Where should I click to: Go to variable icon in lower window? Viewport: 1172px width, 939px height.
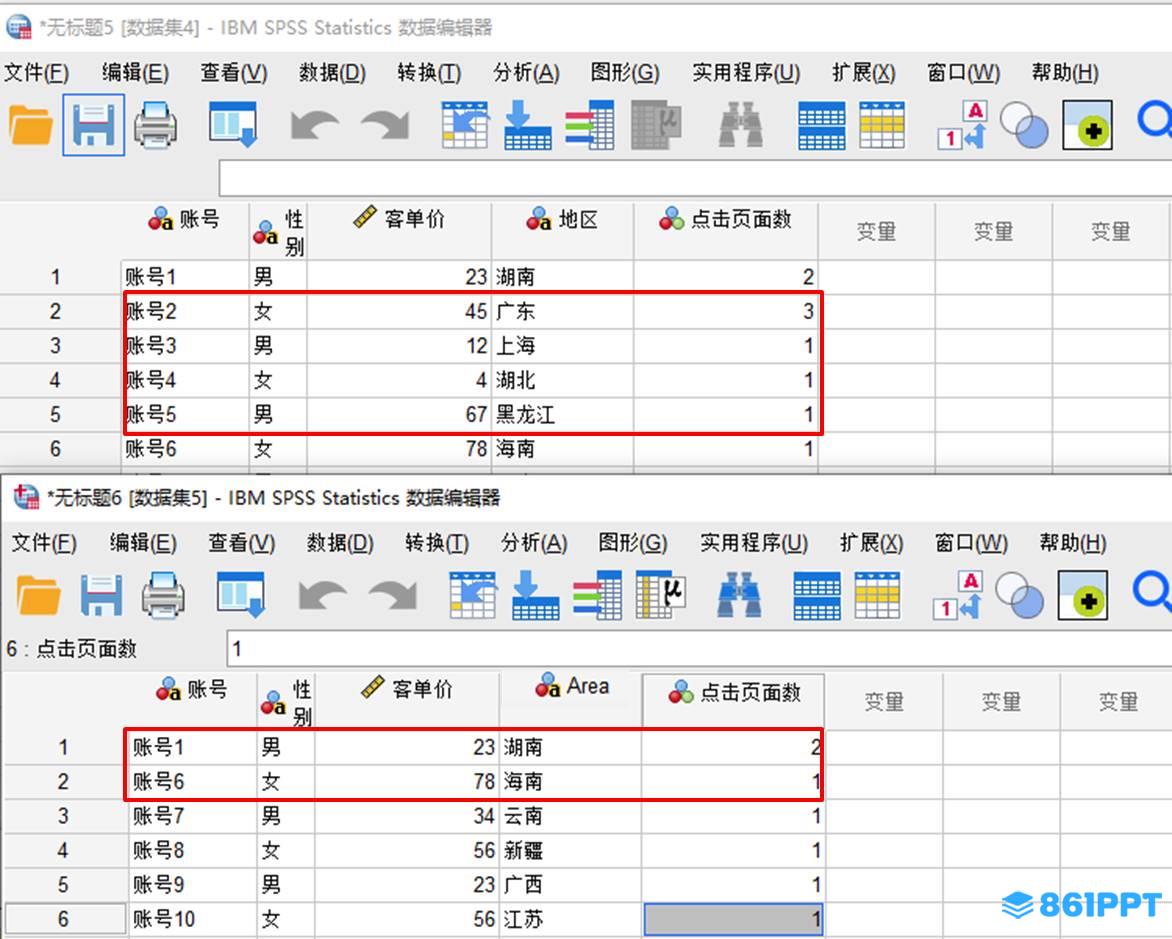[535, 595]
